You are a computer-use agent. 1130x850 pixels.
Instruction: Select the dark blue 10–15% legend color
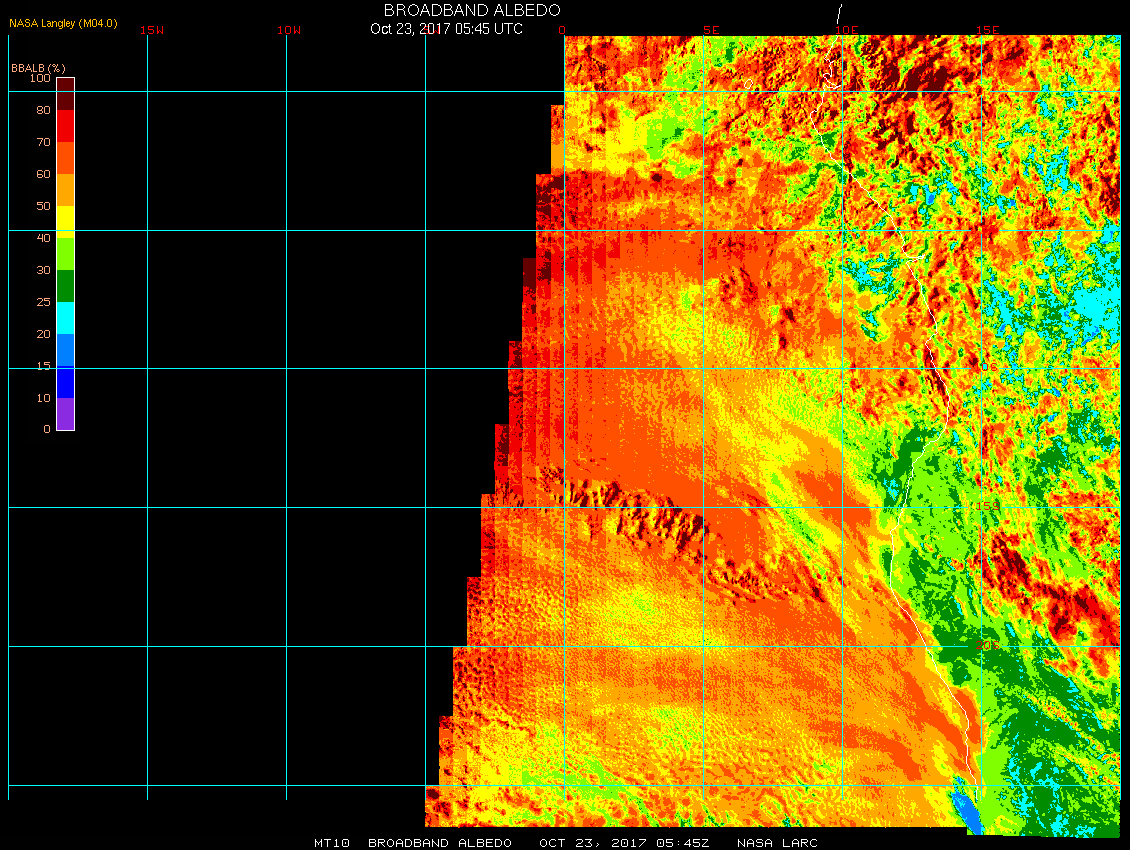[65, 382]
